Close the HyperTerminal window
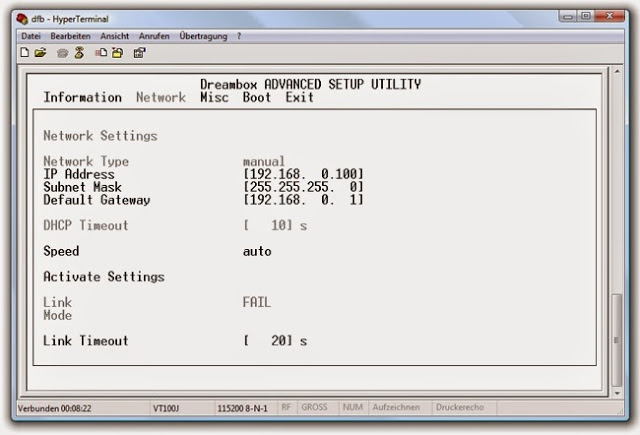The height and width of the screenshot is (435, 640). pos(610,16)
